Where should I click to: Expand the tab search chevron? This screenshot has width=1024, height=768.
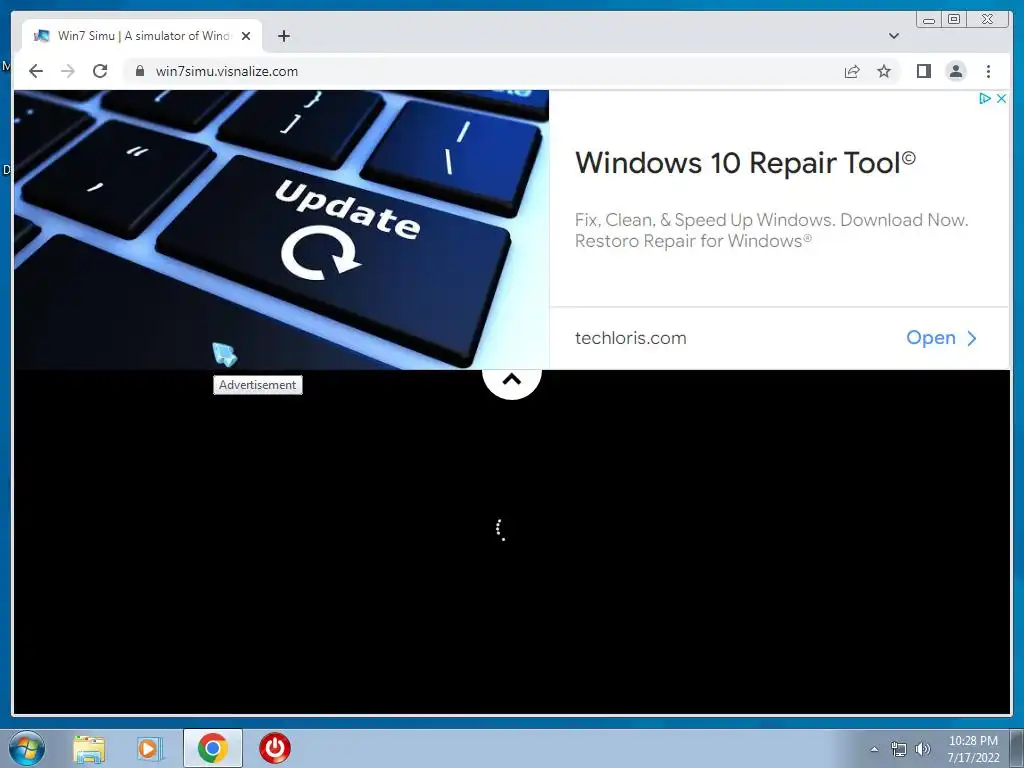[x=894, y=36]
